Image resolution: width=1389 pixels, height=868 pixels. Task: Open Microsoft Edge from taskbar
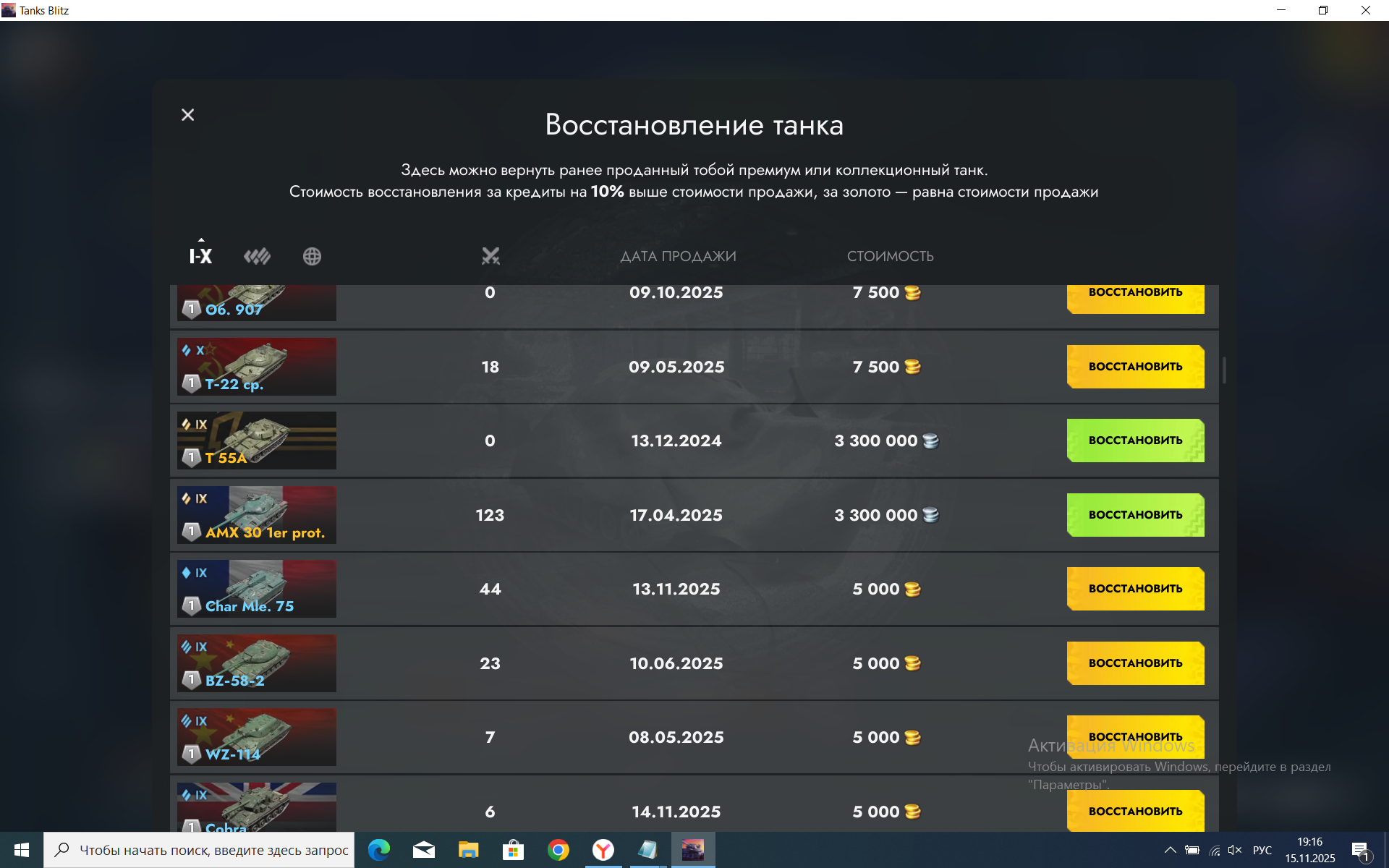378,850
